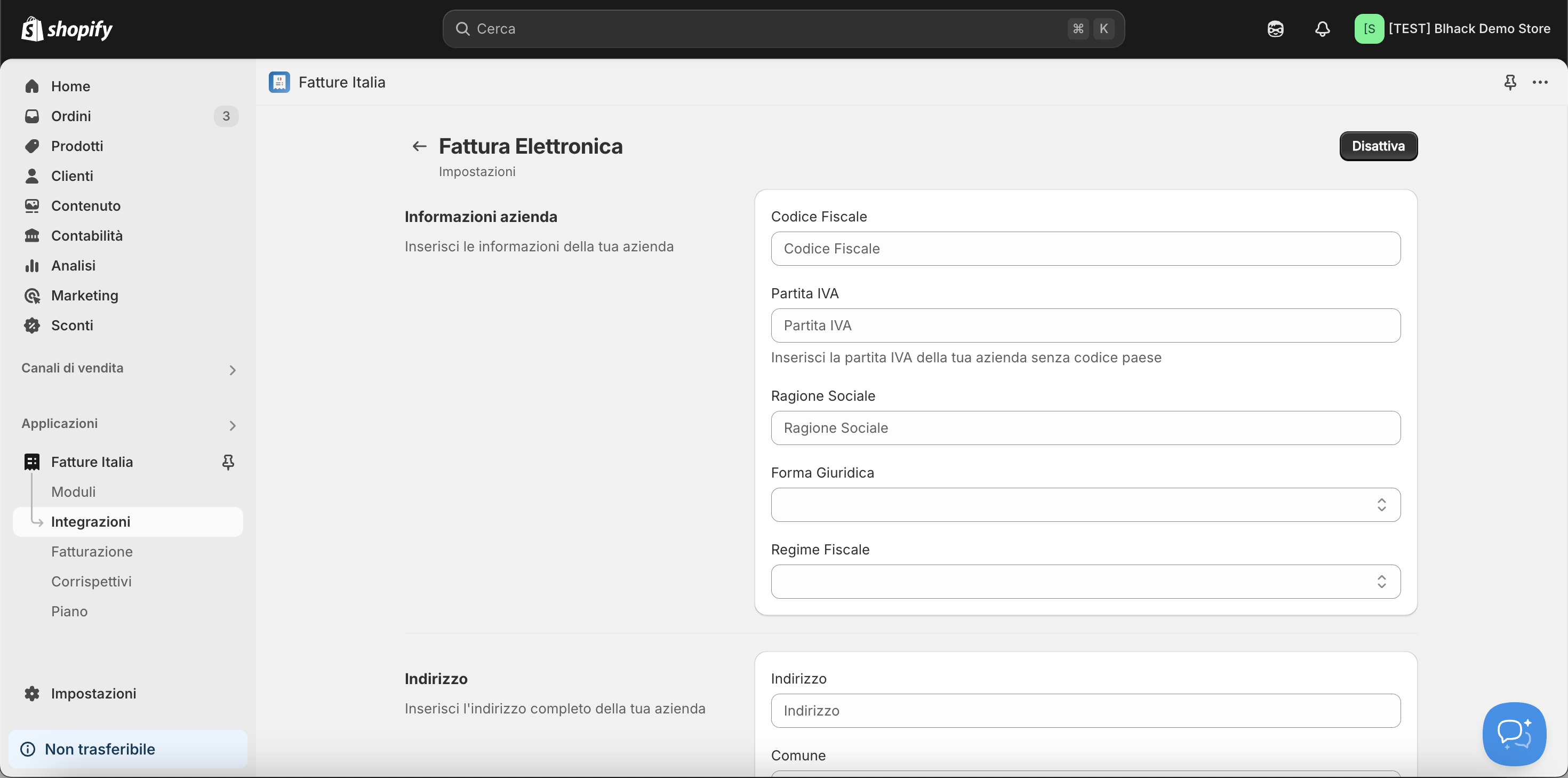Open Contenuto in the sidebar
This screenshot has height=778, width=1568.
(128, 205)
